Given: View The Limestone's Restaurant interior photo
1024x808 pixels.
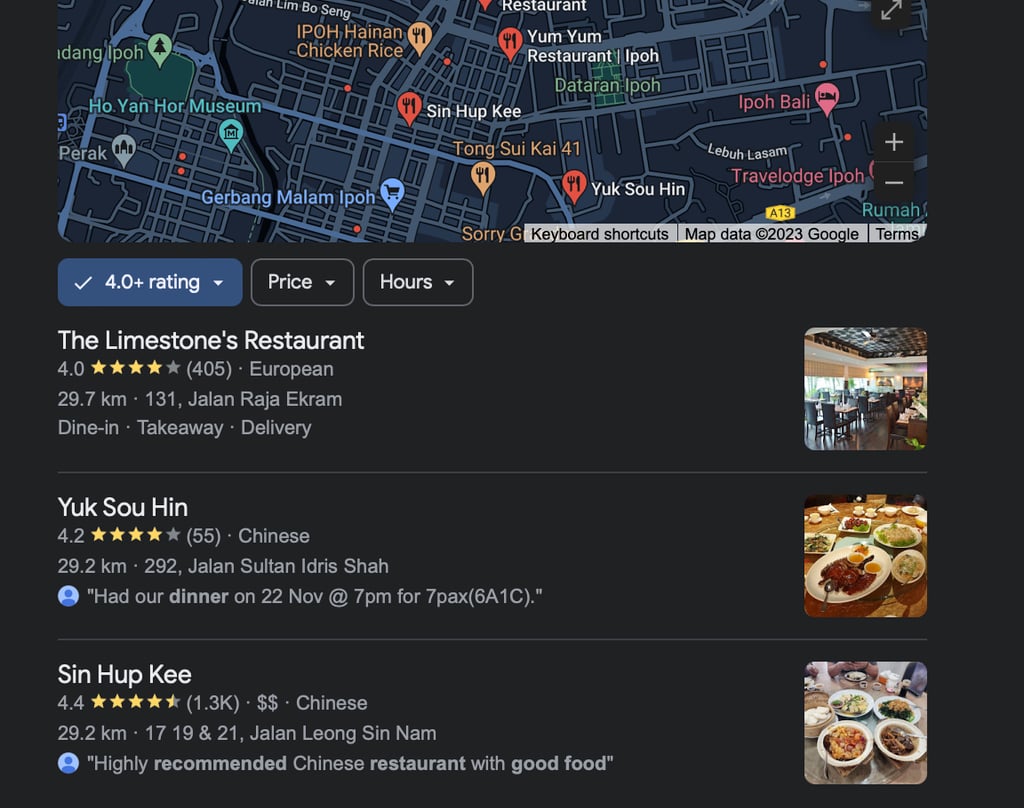Looking at the screenshot, I should tap(865, 389).
